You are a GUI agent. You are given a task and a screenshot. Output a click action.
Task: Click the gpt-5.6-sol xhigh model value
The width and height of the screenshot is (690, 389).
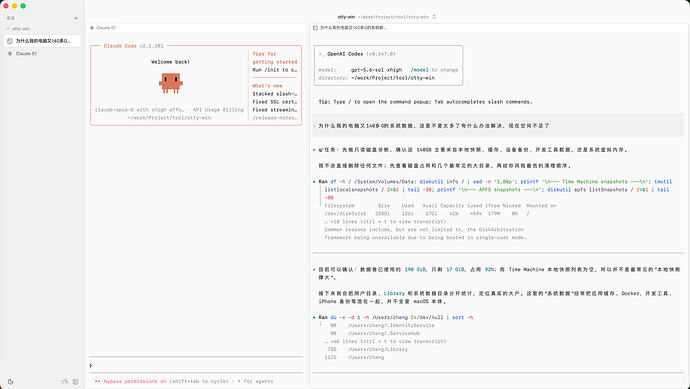(376, 70)
